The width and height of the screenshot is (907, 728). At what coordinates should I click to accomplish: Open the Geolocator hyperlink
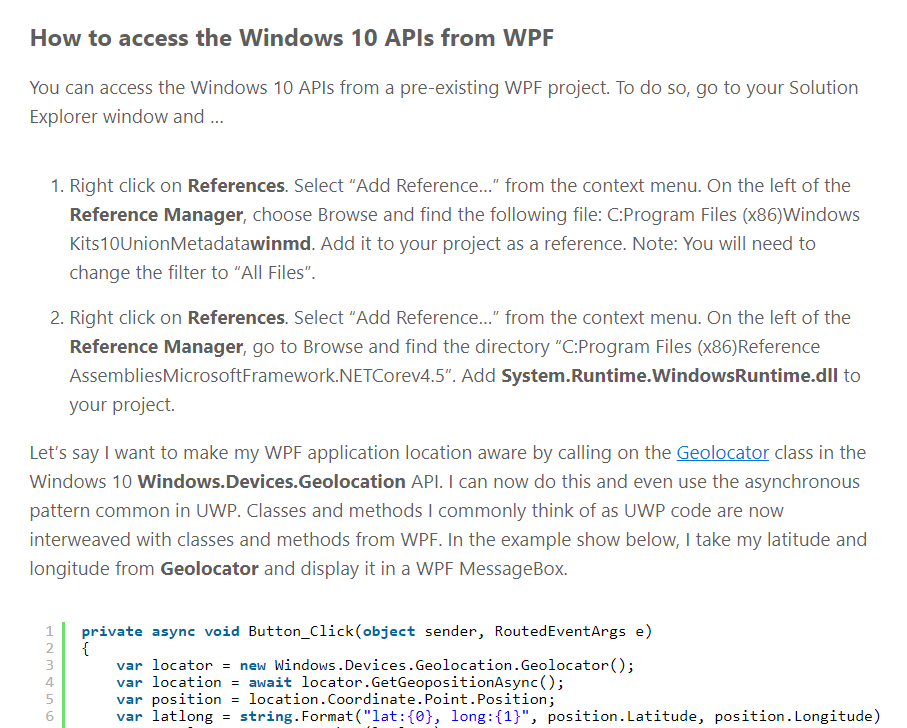pyautogui.click(x=722, y=453)
